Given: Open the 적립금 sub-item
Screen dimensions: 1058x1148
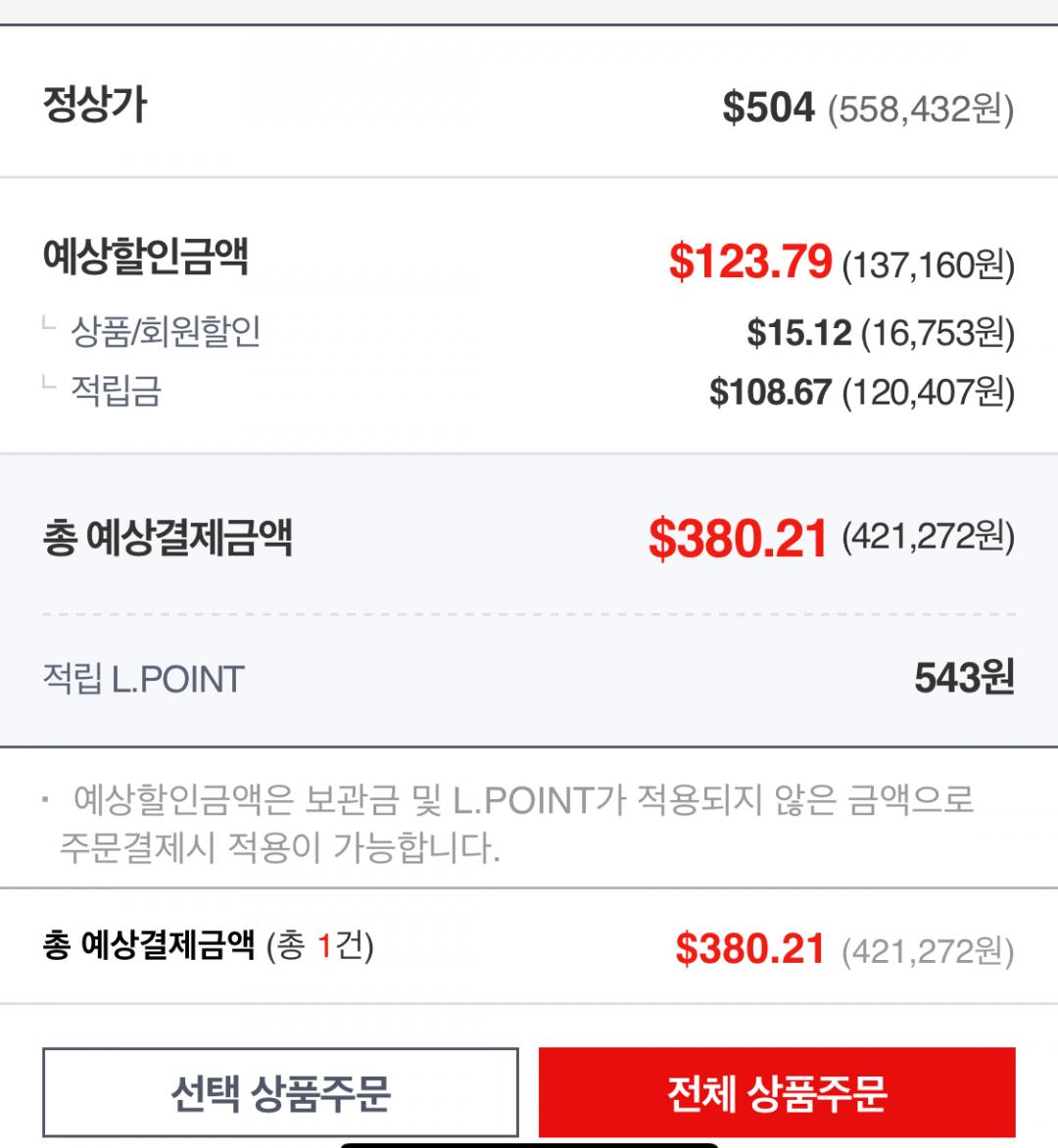Looking at the screenshot, I should (116, 392).
